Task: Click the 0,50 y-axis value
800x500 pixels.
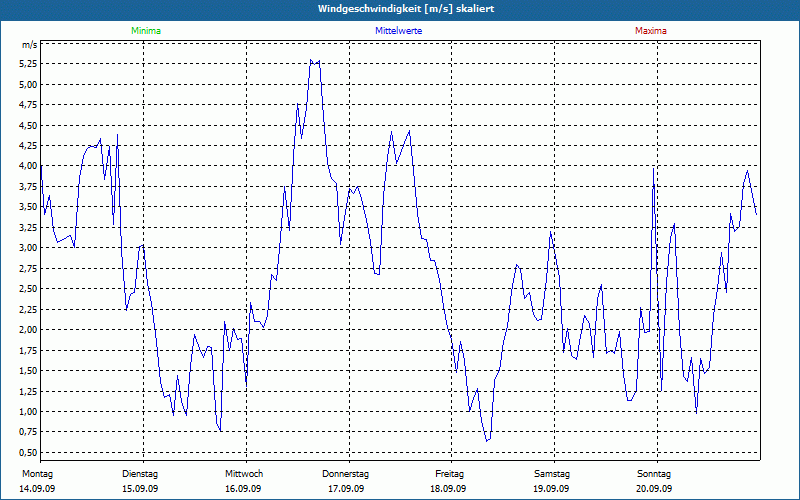Action: 30,453
